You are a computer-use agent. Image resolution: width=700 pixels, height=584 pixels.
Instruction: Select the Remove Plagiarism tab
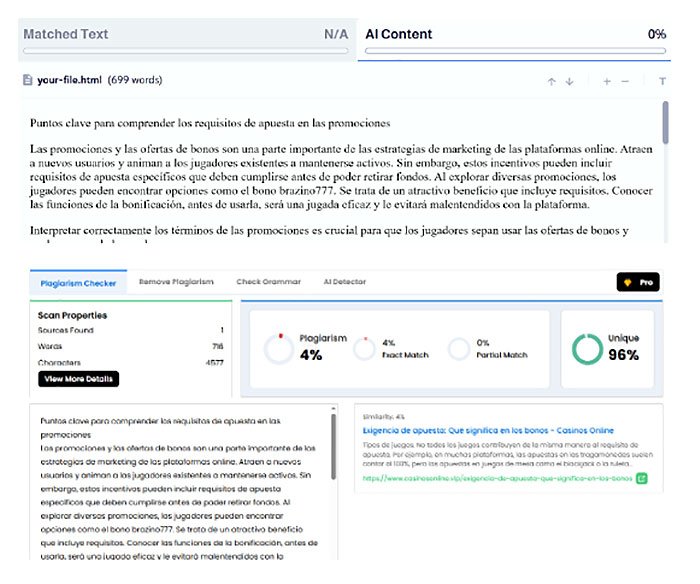click(176, 283)
